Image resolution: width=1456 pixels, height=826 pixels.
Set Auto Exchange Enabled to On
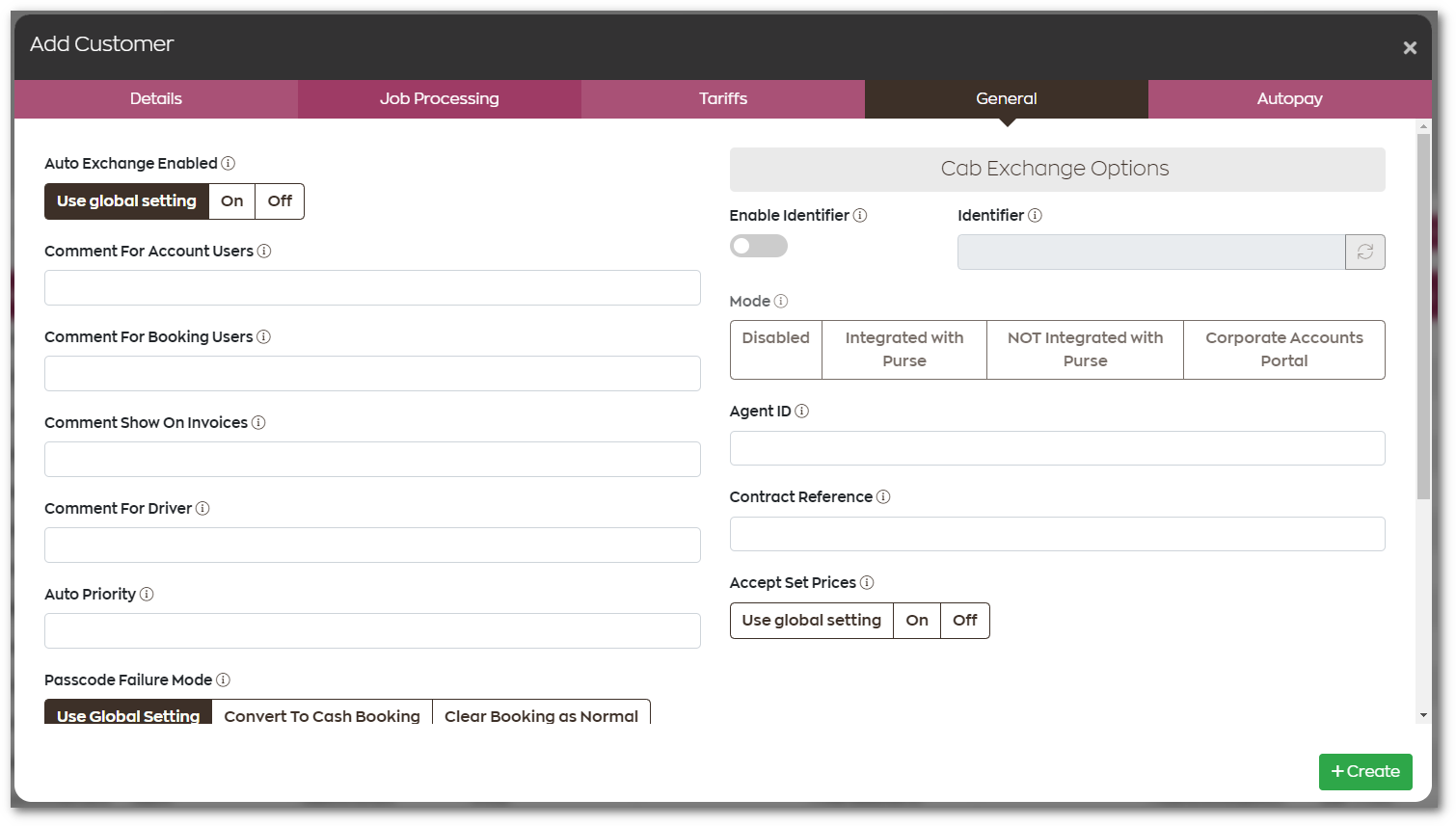pos(231,200)
